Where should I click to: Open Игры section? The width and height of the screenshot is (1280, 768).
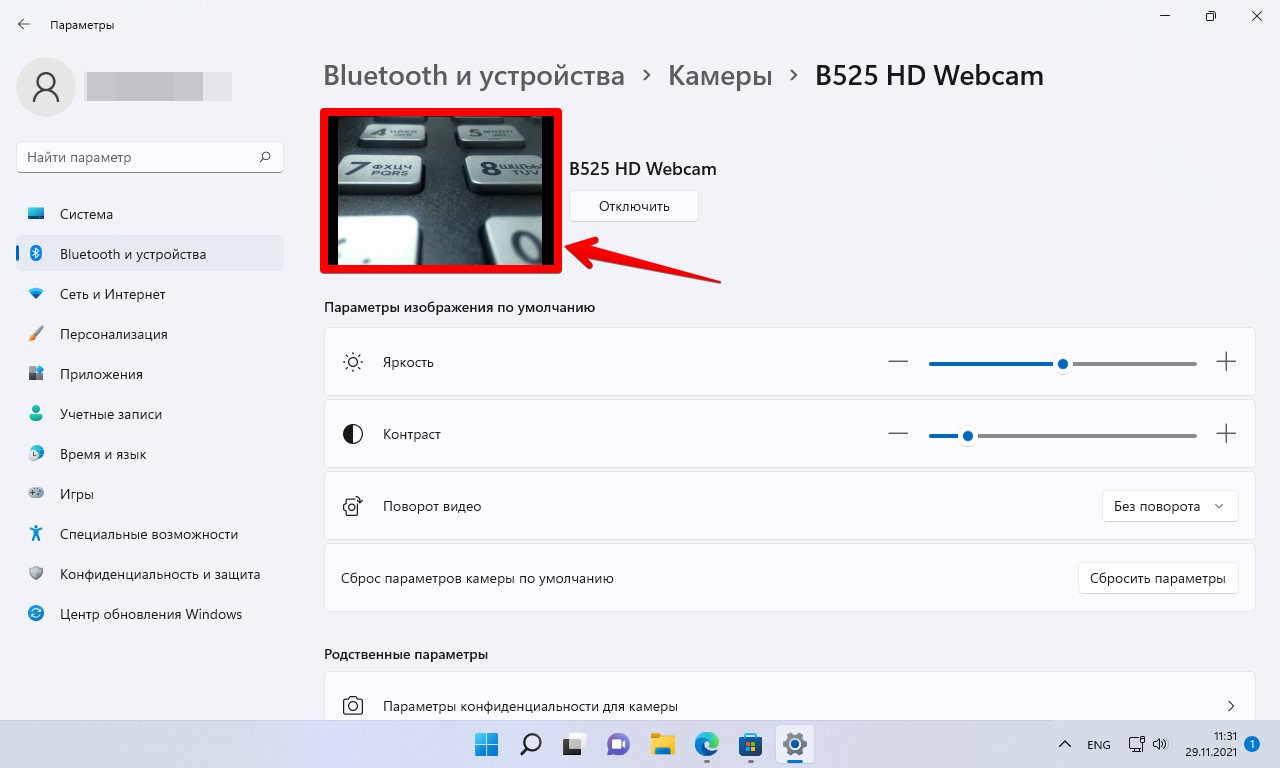click(150, 494)
